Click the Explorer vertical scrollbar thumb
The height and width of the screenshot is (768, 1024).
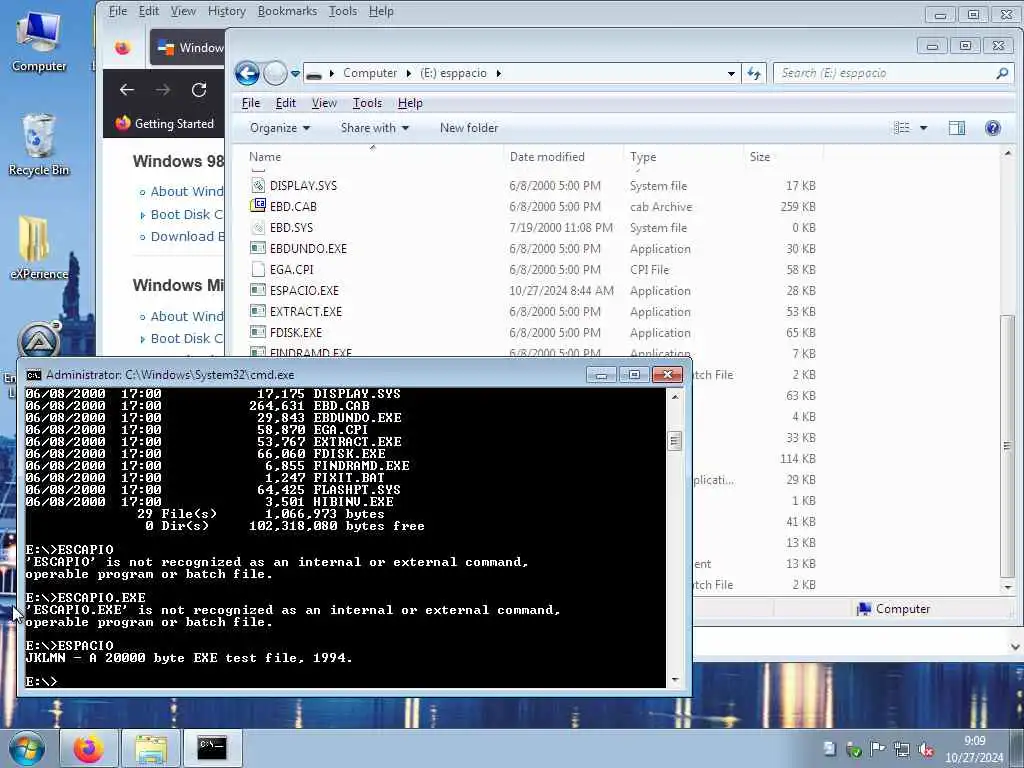click(x=1007, y=445)
